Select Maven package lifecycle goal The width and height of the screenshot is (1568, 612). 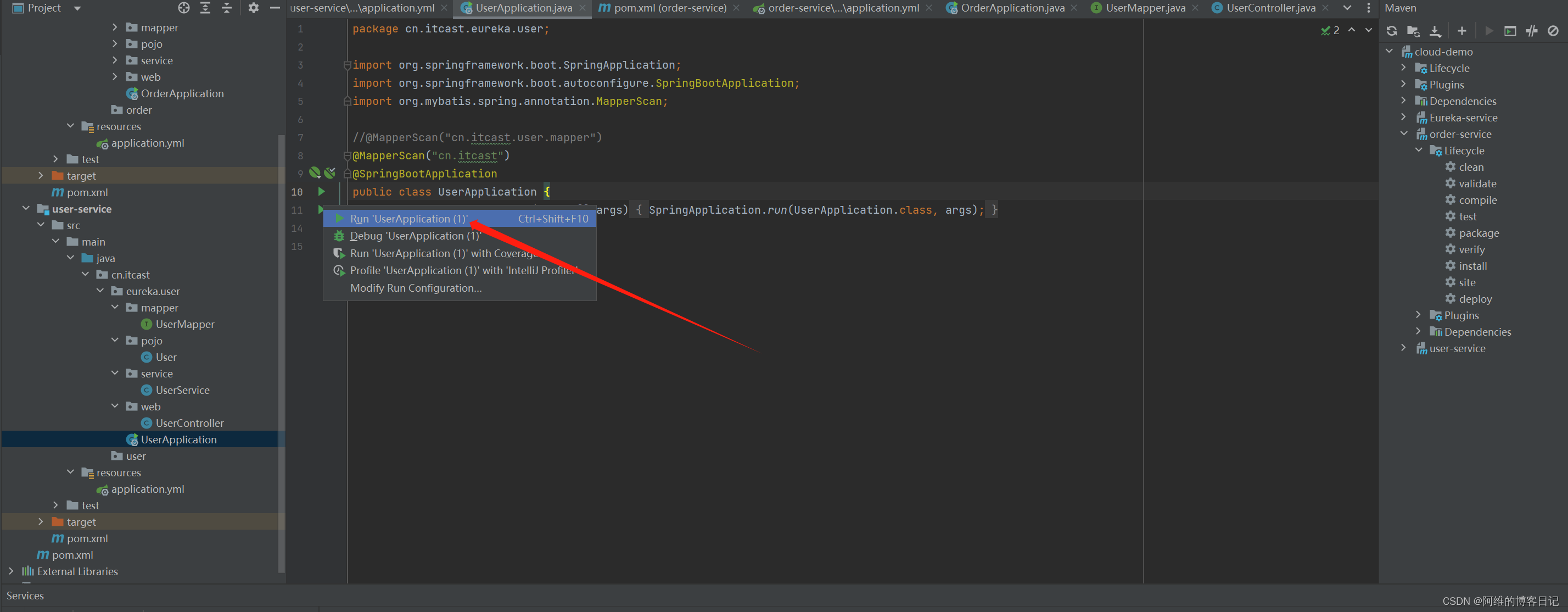[x=1479, y=232]
